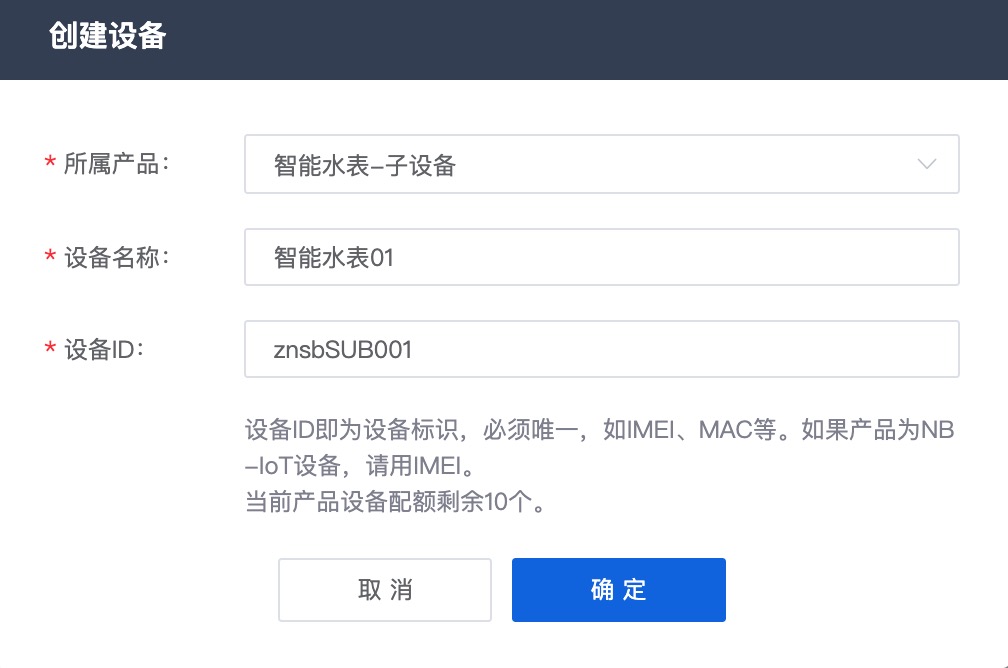Viewport: 1008px width, 668px height.
Task: Click the 取消 cancel button
Action: [384, 590]
